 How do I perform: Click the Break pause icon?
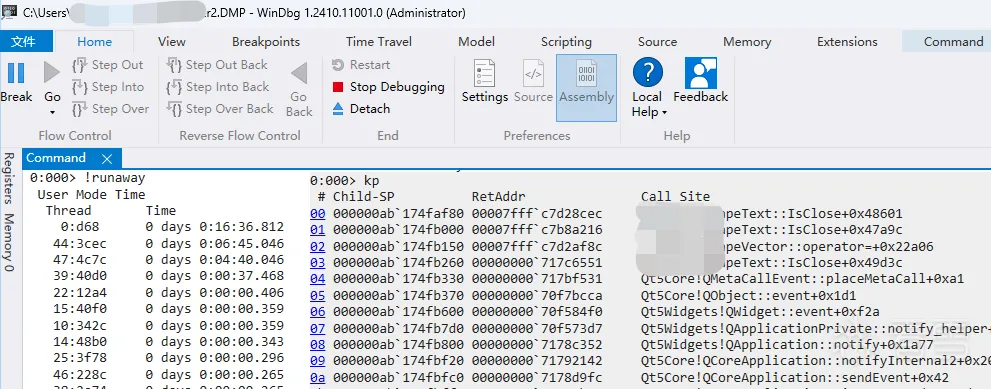(16, 73)
